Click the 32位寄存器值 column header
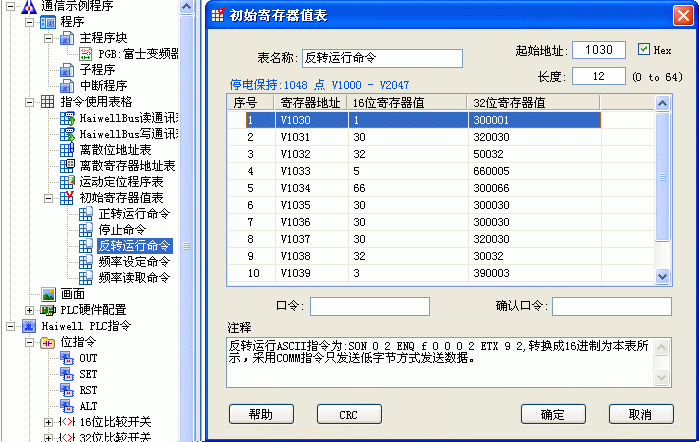The width and height of the screenshot is (699, 442). pyautogui.click(x=534, y=103)
